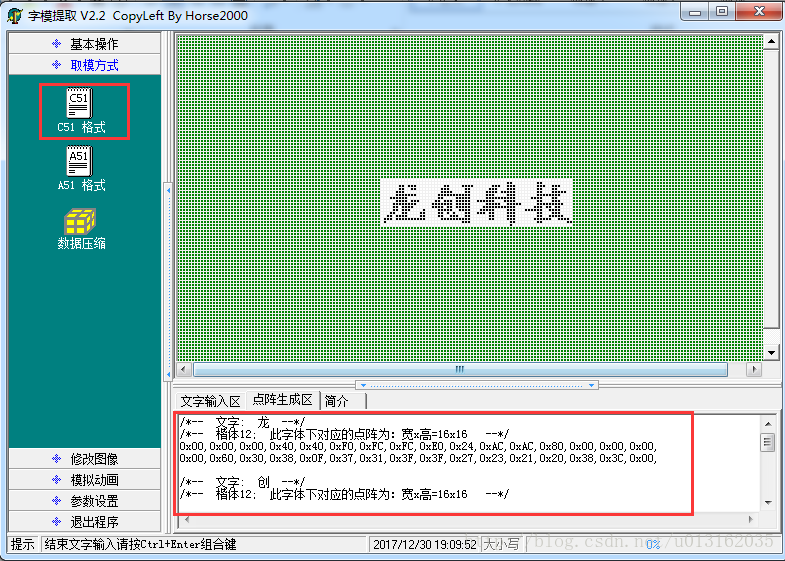
Task: Click the status bar 提示 label
Action: tap(23, 544)
